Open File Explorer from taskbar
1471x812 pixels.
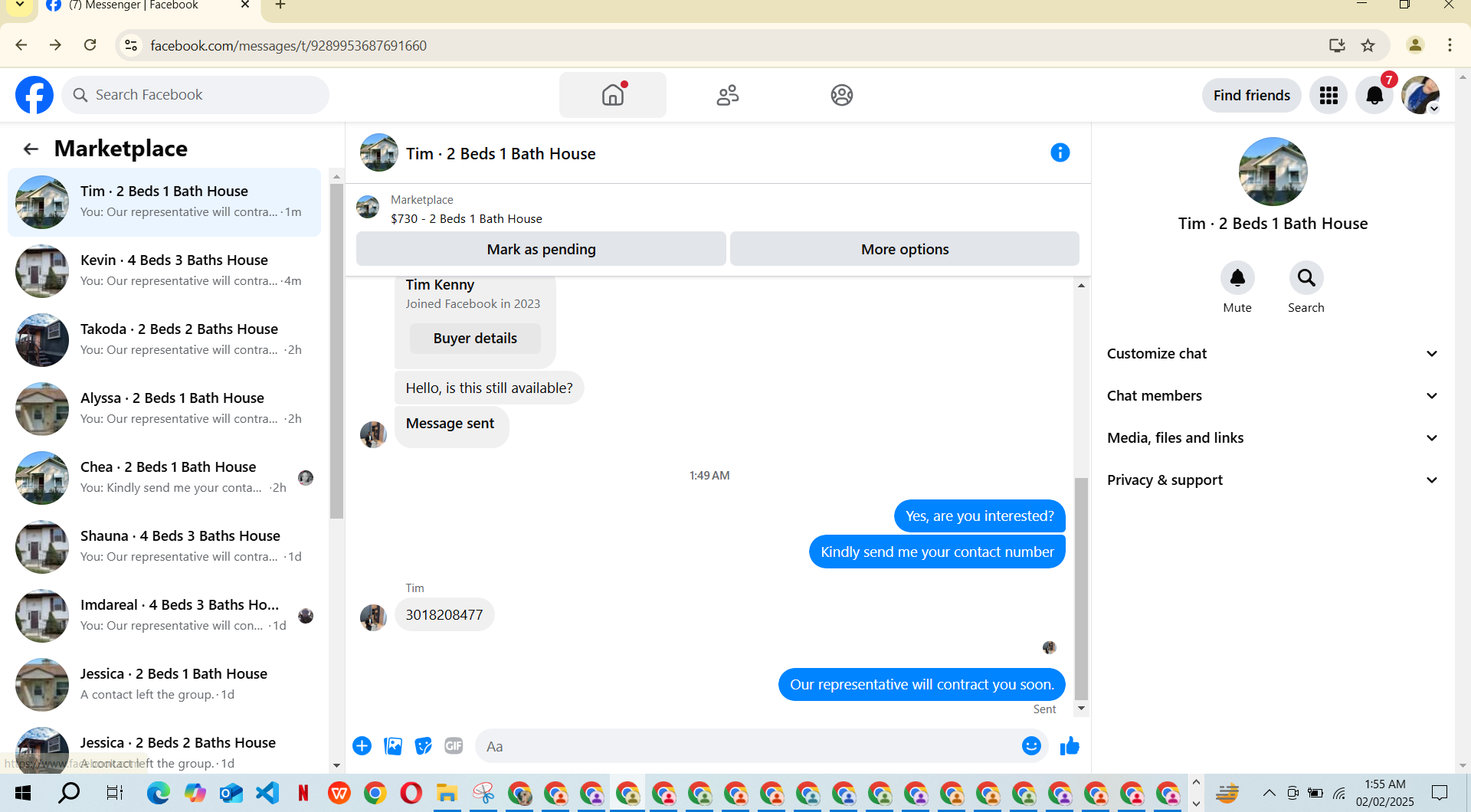coord(447,793)
